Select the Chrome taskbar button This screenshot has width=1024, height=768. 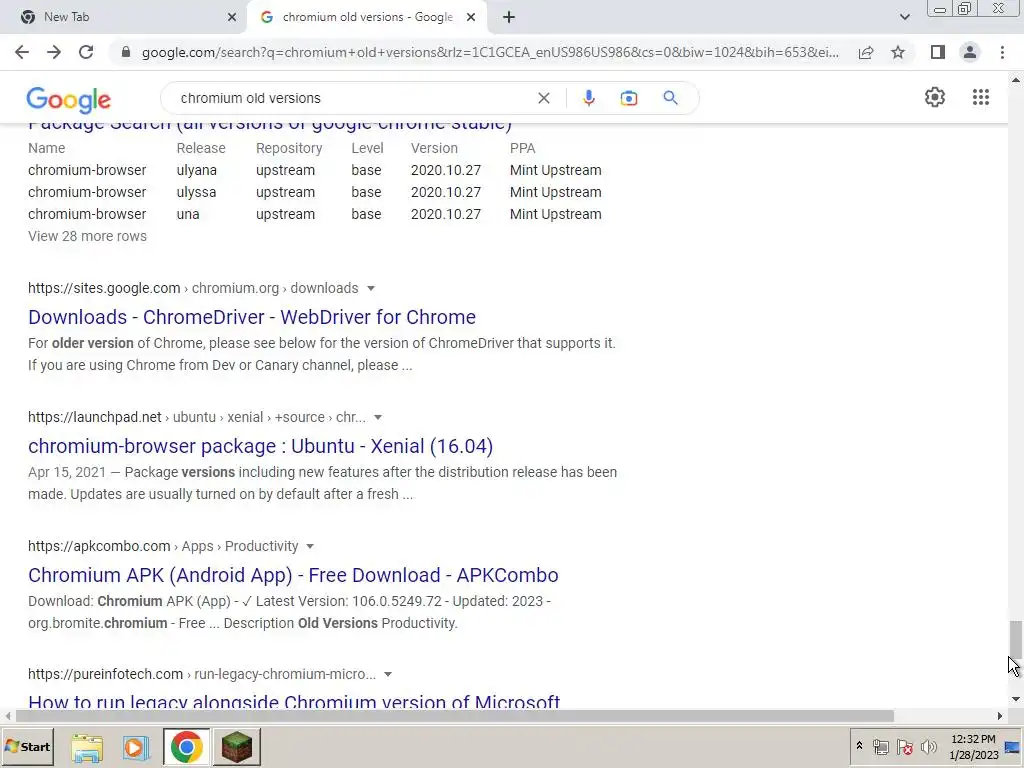(186, 746)
